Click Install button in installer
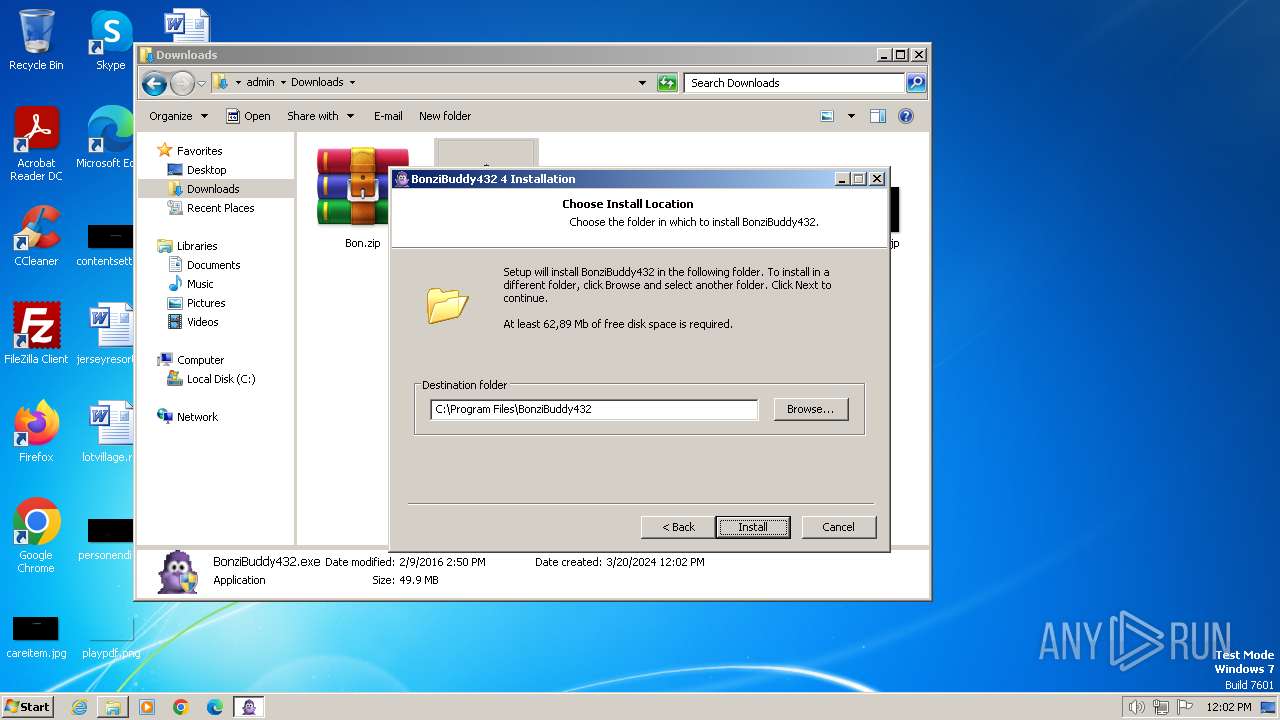The image size is (1280, 720). [753, 527]
